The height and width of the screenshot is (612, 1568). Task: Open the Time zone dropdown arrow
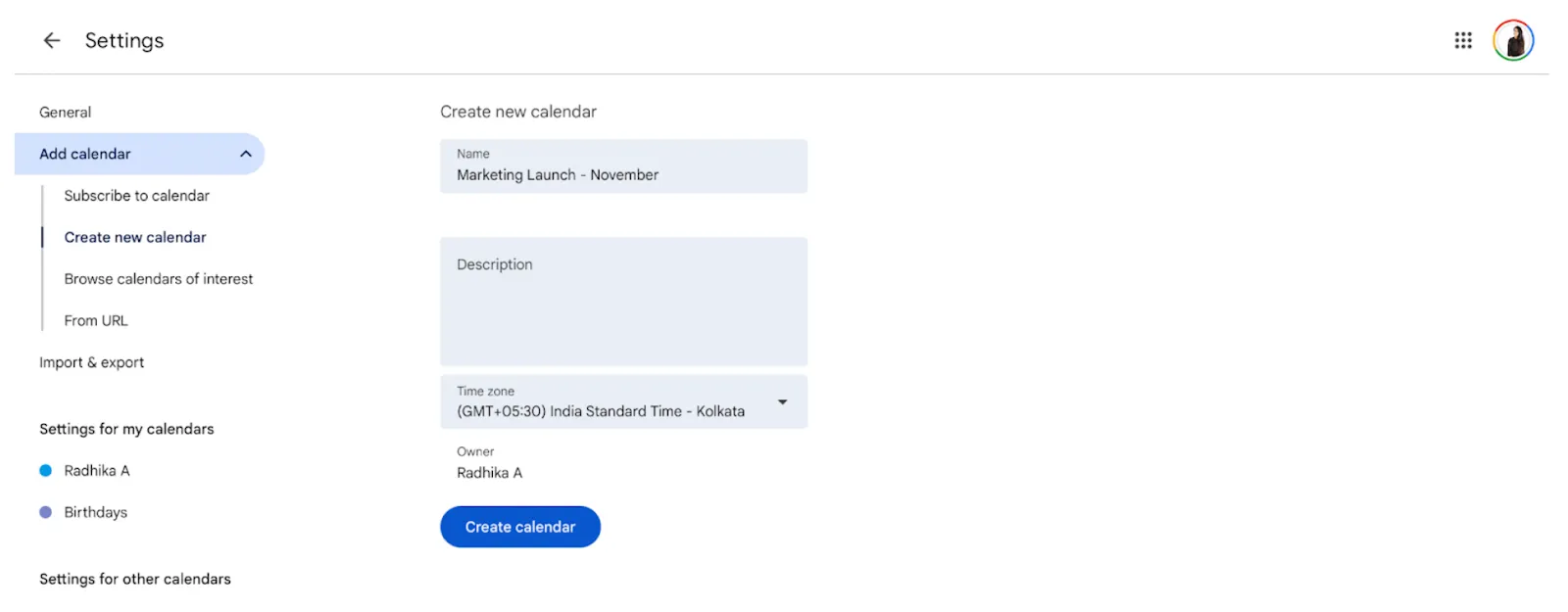click(782, 401)
